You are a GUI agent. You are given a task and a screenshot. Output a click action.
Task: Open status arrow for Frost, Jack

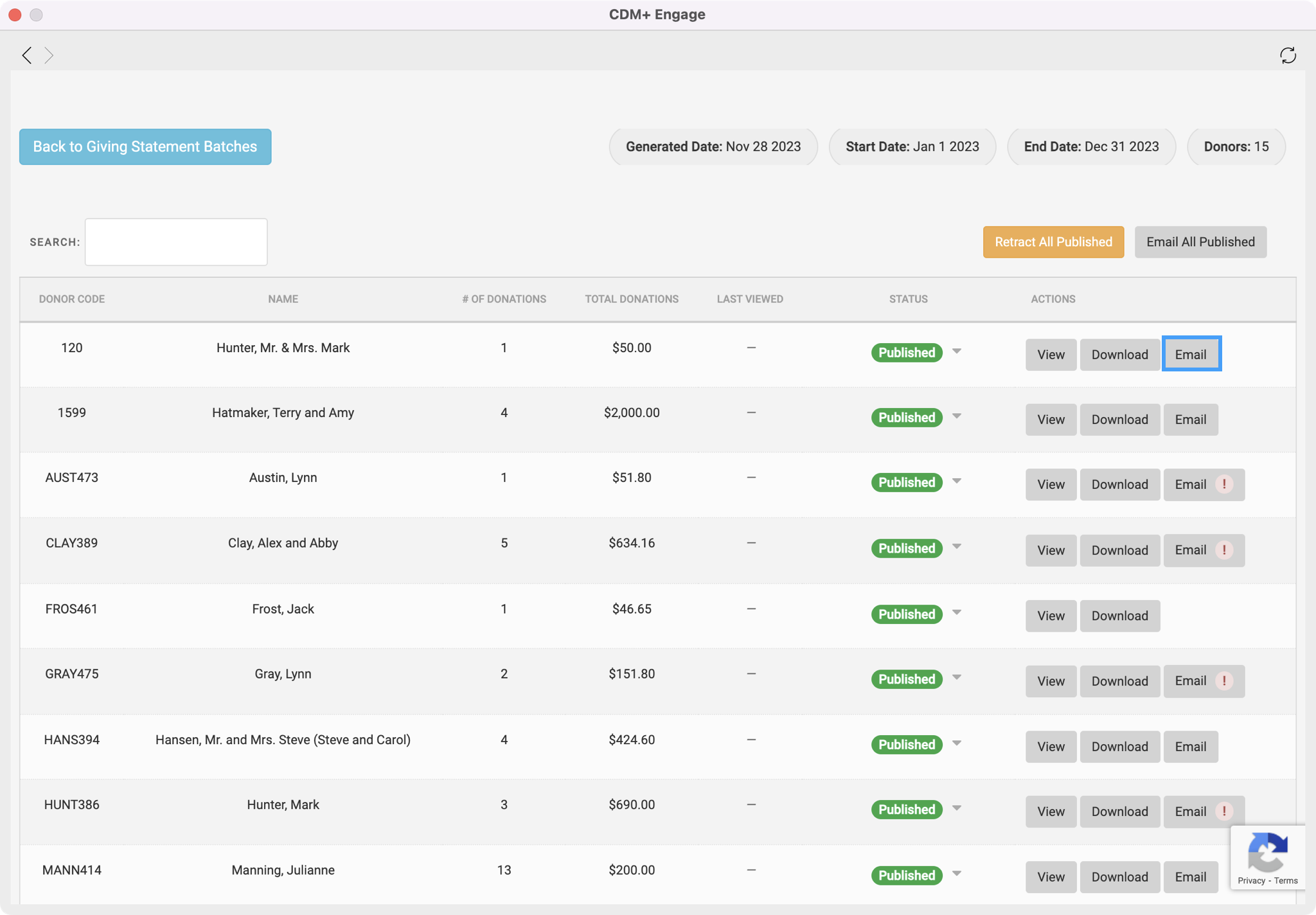pyautogui.click(x=957, y=613)
